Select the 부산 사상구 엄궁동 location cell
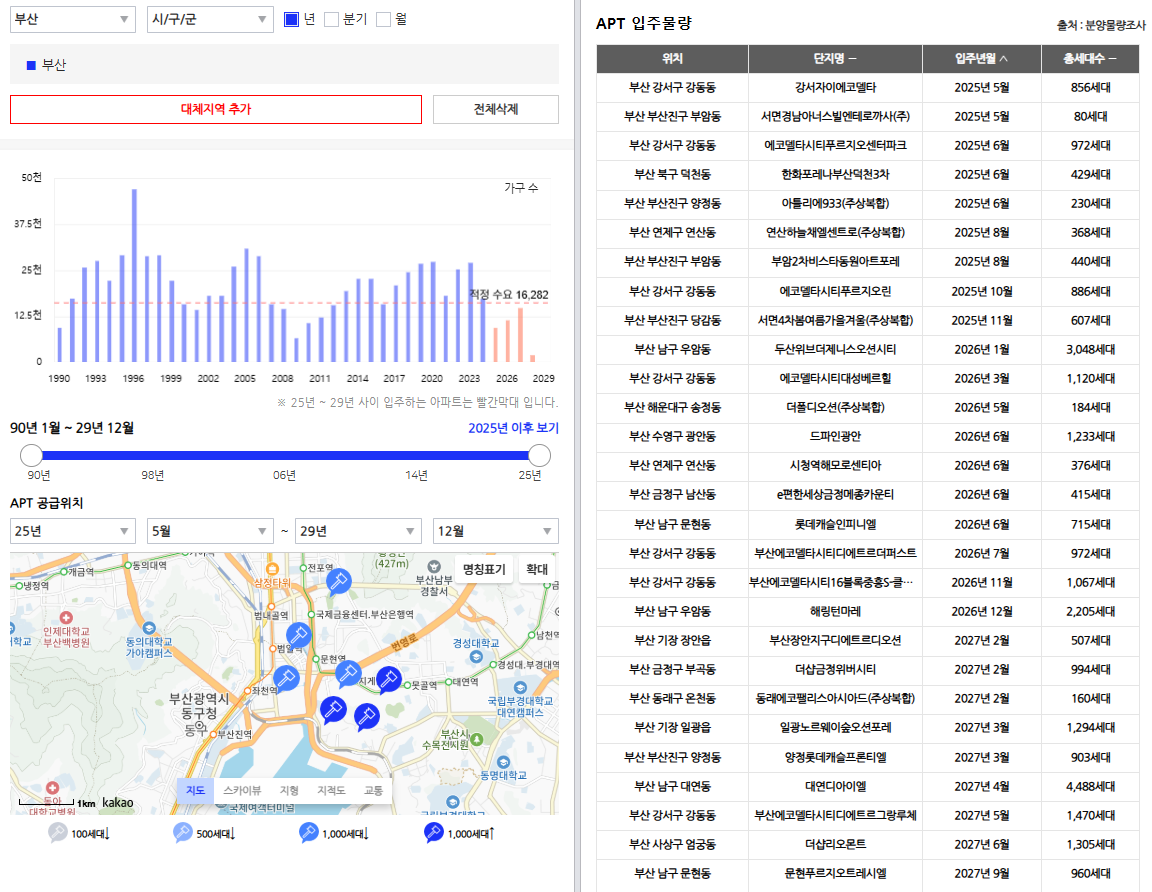Image resolution: width=1152 pixels, height=892 pixels. (x=672, y=844)
